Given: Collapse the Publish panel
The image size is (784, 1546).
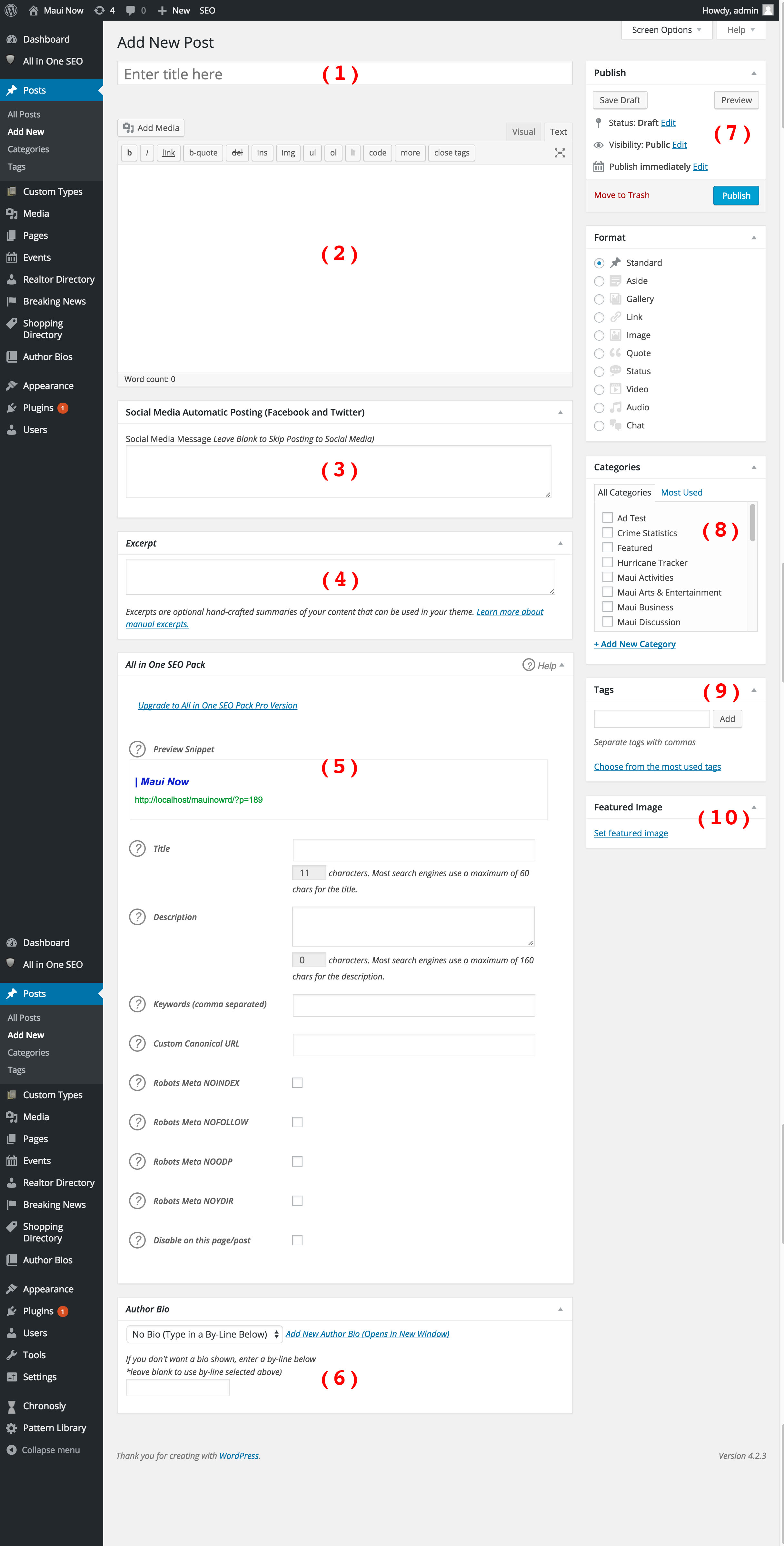Looking at the screenshot, I should [x=753, y=73].
